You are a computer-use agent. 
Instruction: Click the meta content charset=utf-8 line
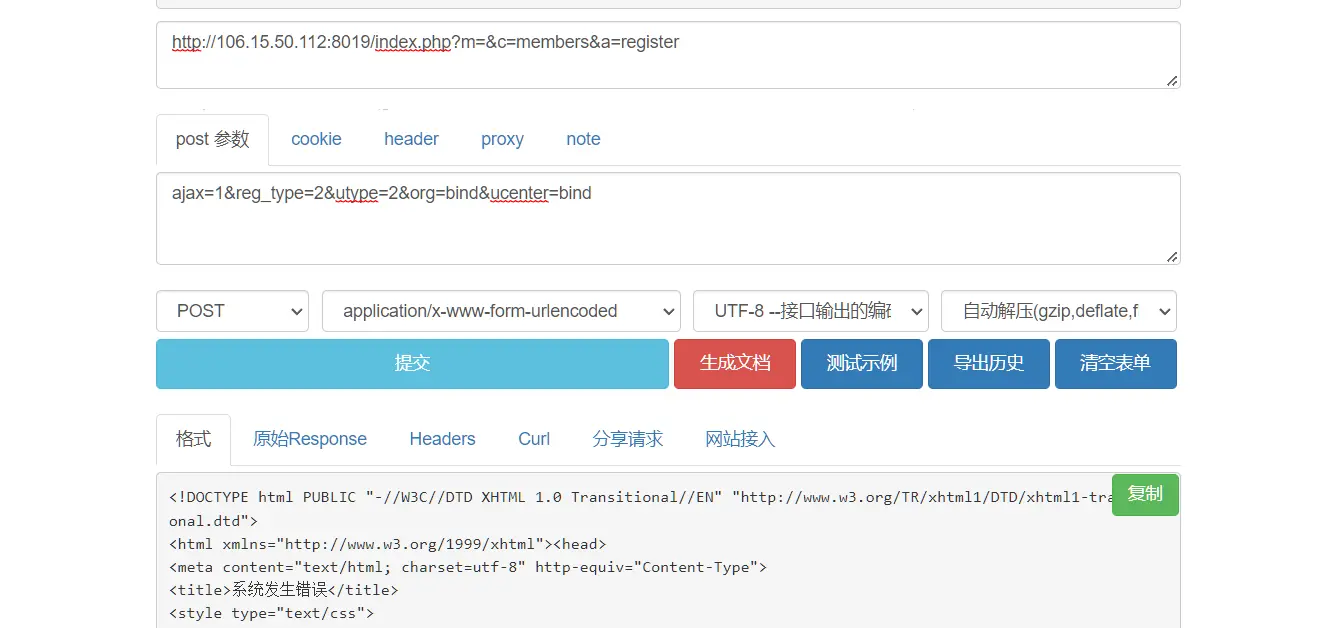[468, 567]
